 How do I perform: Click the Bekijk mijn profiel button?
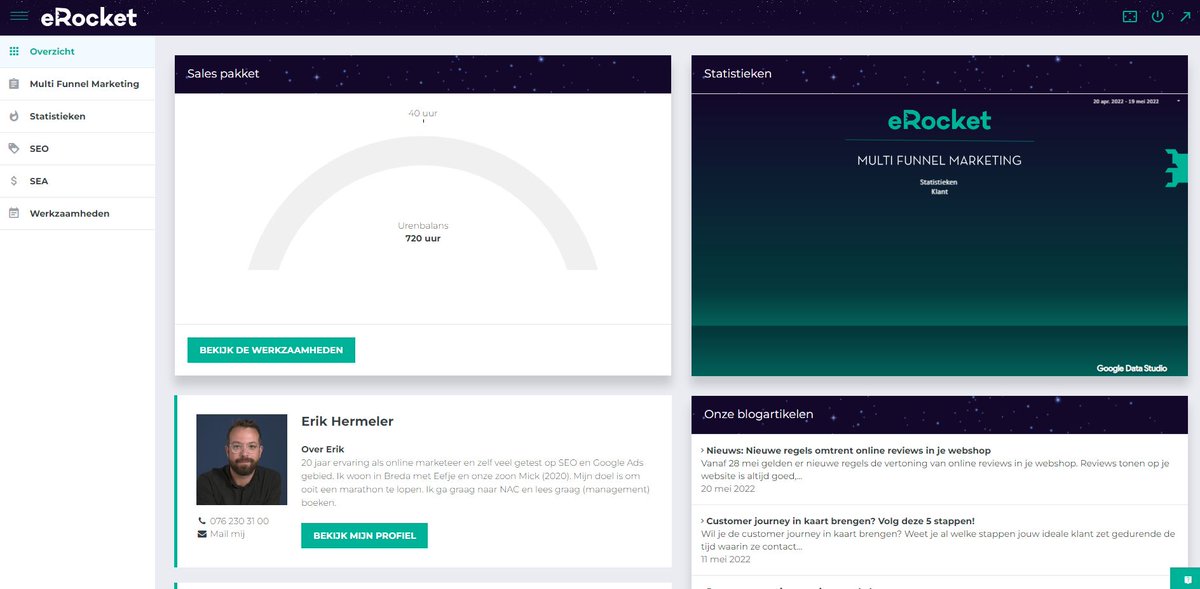(364, 536)
